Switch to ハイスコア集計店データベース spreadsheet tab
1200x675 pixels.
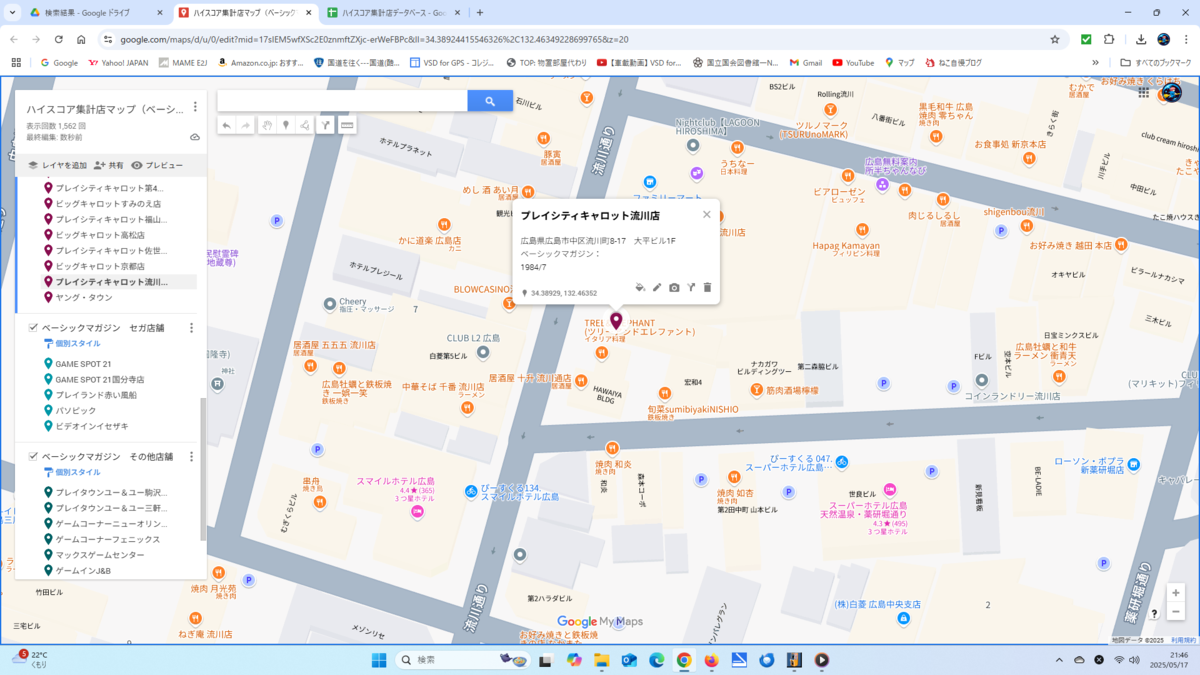coord(393,13)
